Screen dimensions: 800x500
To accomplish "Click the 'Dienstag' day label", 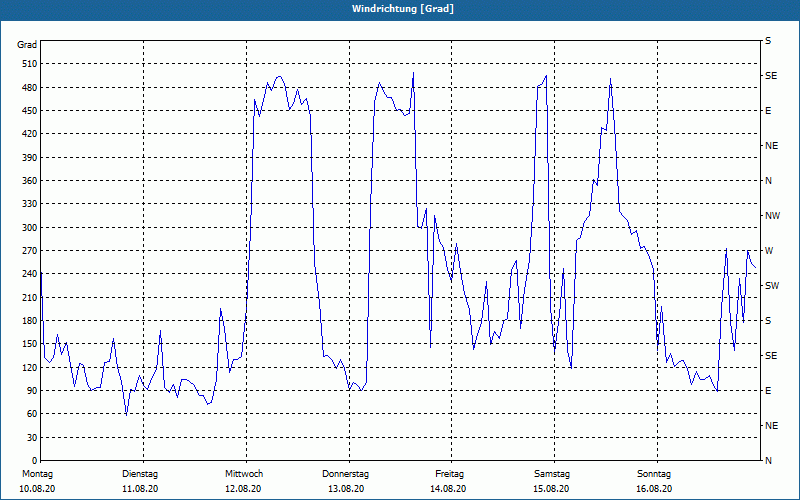I will pos(140,474).
